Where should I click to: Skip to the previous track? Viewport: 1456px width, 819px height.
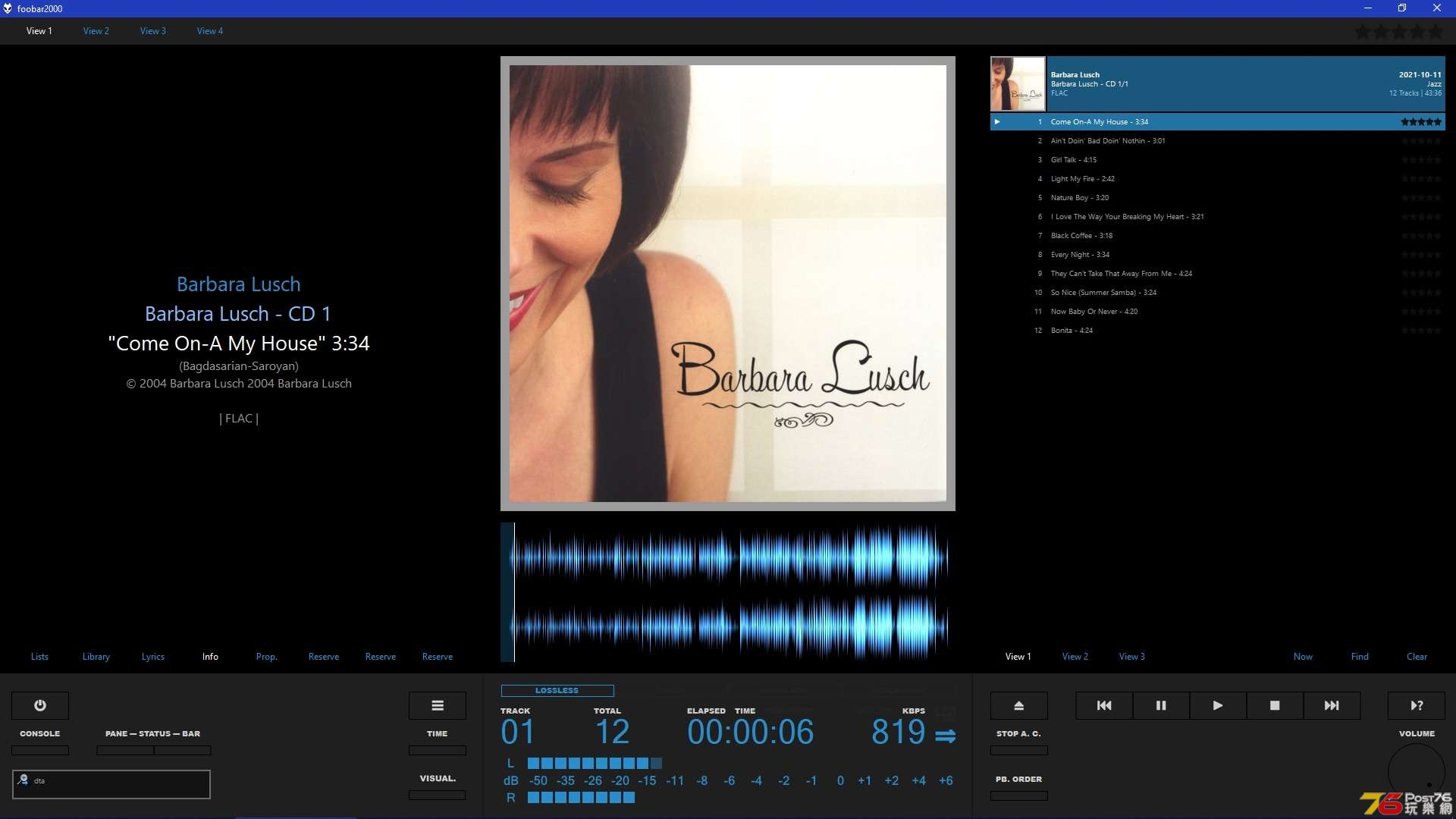tap(1104, 705)
